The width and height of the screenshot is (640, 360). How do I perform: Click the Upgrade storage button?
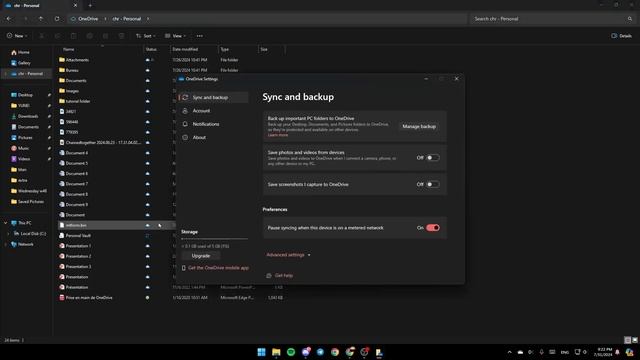201,256
